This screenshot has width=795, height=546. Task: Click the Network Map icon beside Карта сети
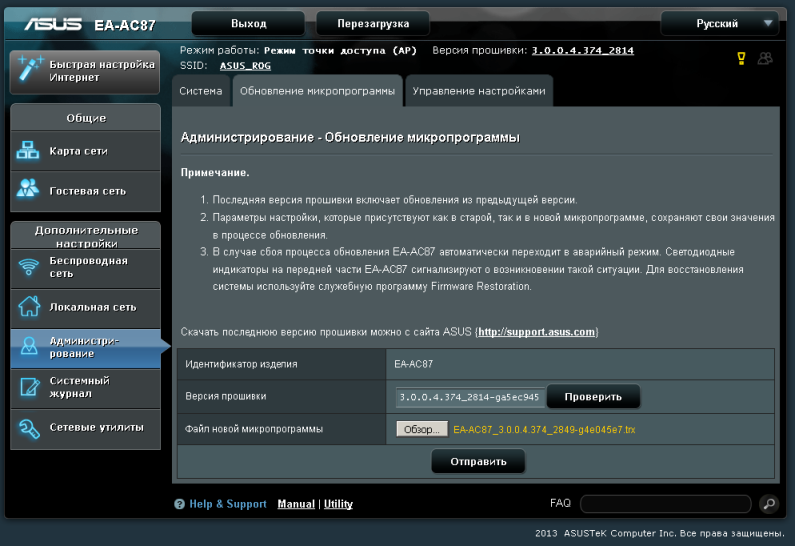tap(28, 151)
